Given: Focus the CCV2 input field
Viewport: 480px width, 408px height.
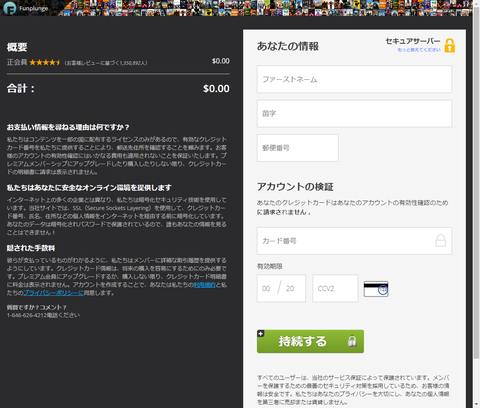Looking at the screenshot, I should point(335,288).
